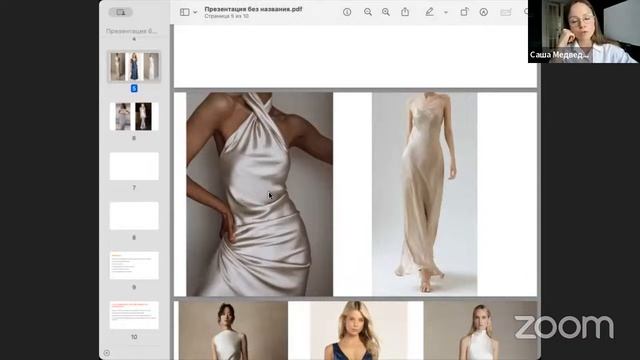Click the document title Презентация без названия.pdf
640x360 pixels.
point(253,9)
